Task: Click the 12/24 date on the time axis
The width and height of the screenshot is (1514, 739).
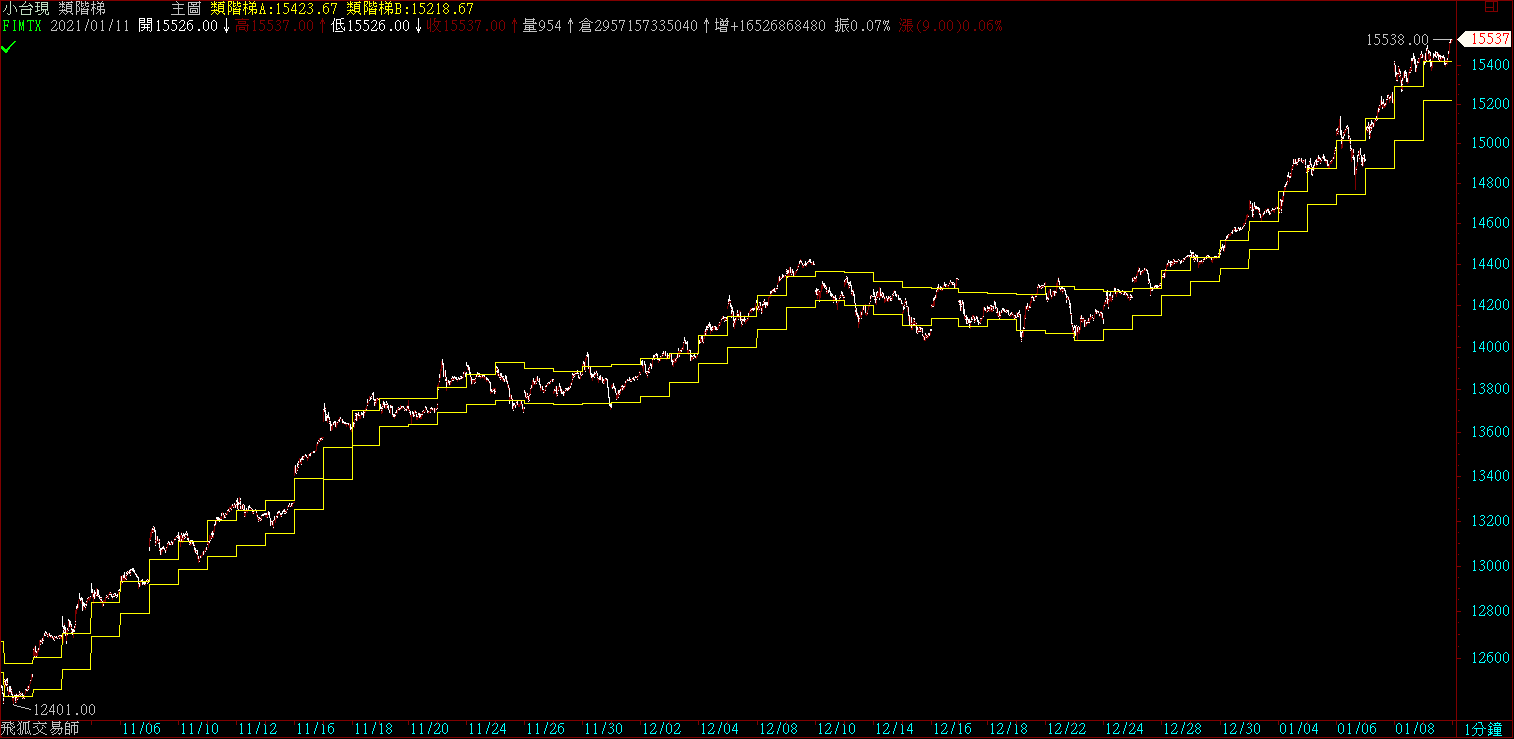Action: click(1124, 730)
